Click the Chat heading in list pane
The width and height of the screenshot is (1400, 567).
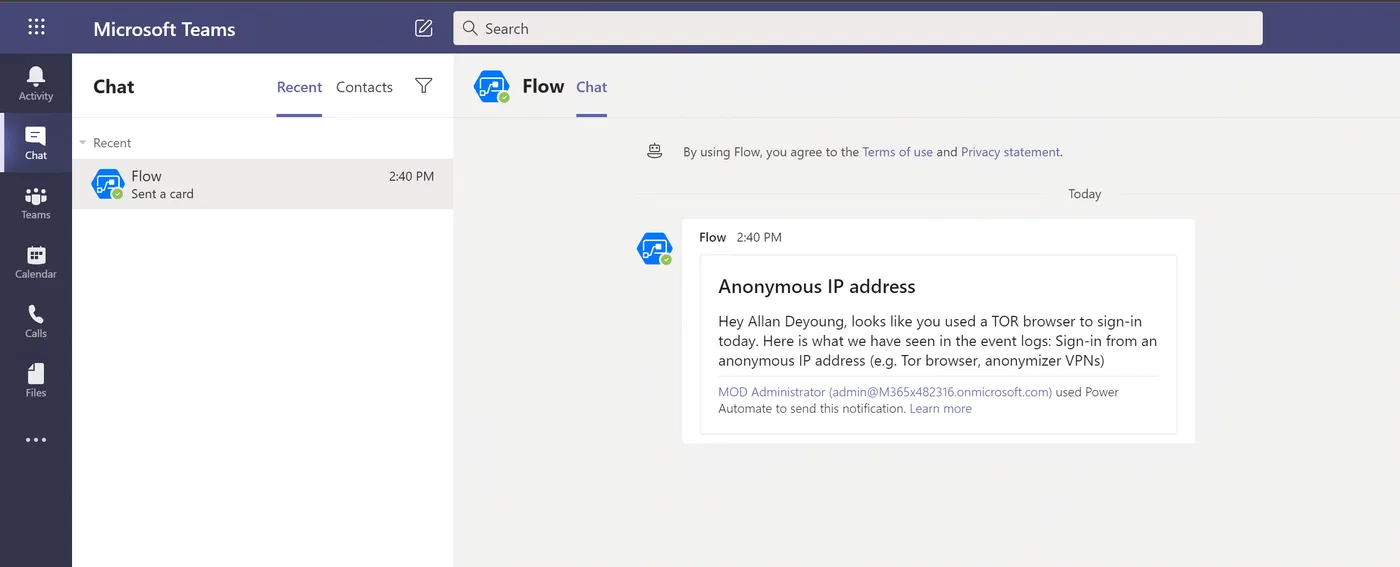tap(114, 87)
